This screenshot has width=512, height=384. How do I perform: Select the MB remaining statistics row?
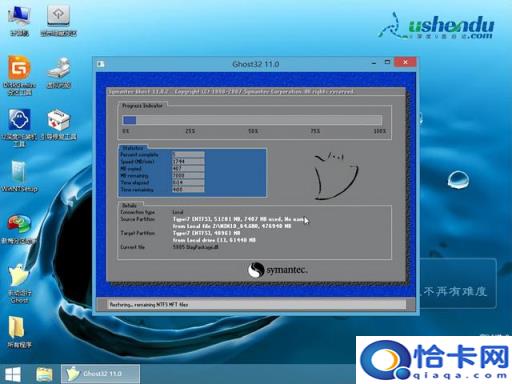click(x=162, y=176)
